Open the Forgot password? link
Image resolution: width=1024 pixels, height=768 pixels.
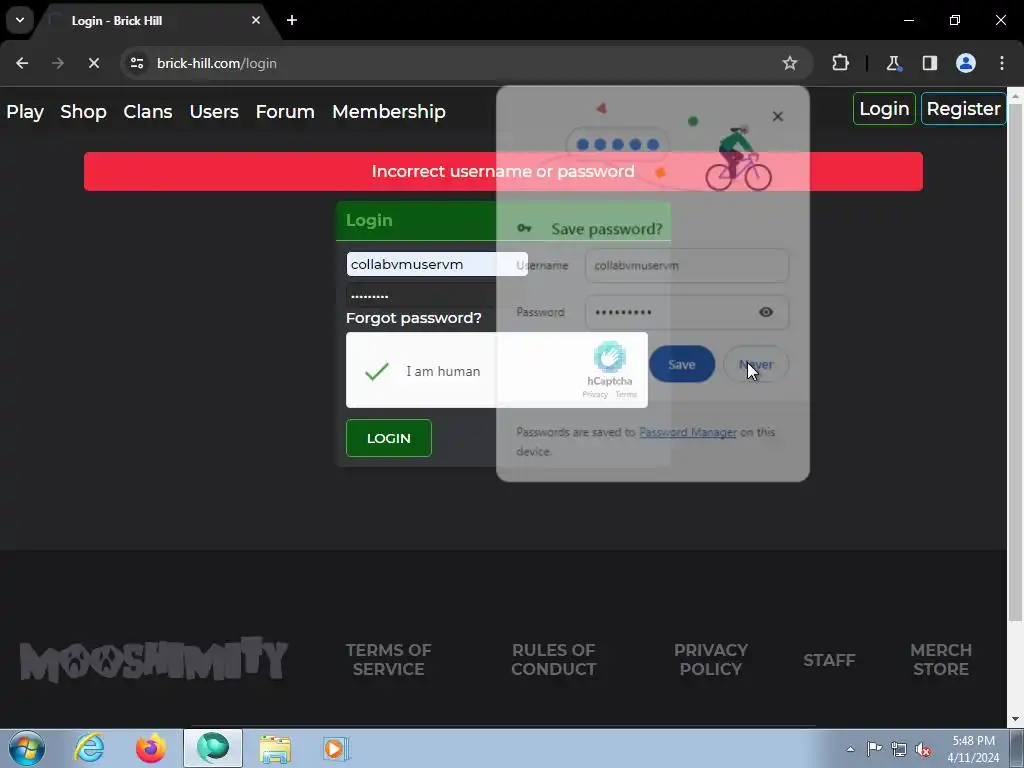coord(413,318)
